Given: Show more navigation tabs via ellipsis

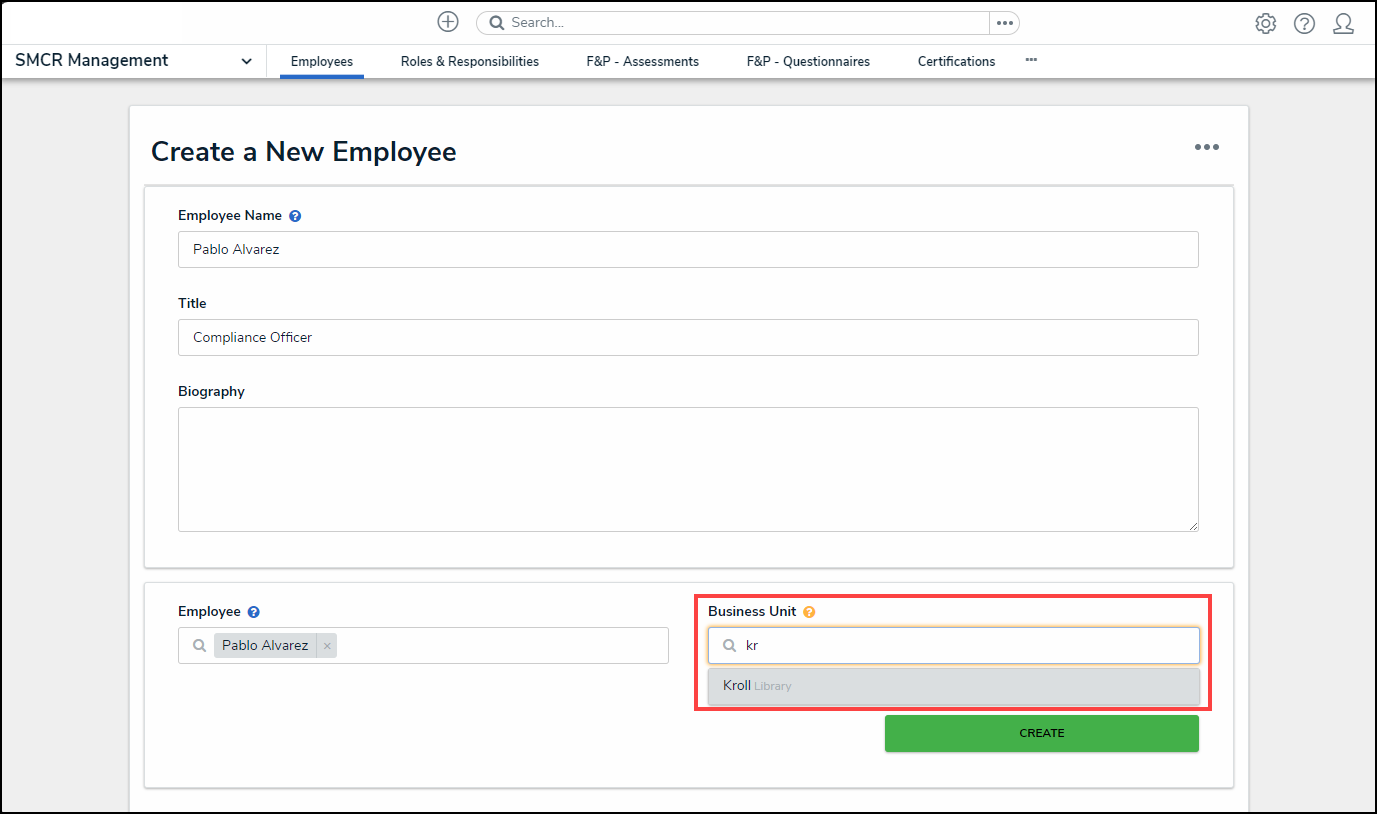Looking at the screenshot, I should coord(1031,60).
